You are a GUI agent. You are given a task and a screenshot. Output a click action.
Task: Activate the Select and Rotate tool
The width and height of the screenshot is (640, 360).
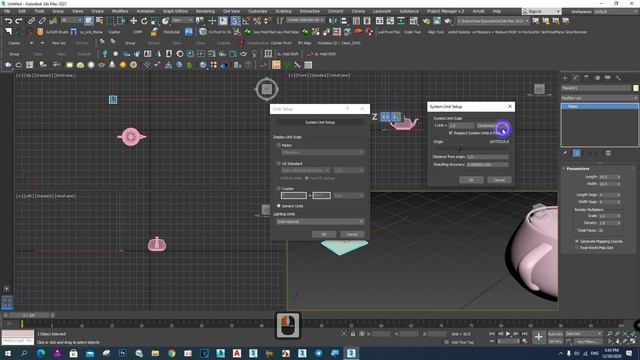pyautogui.click(x=144, y=21)
